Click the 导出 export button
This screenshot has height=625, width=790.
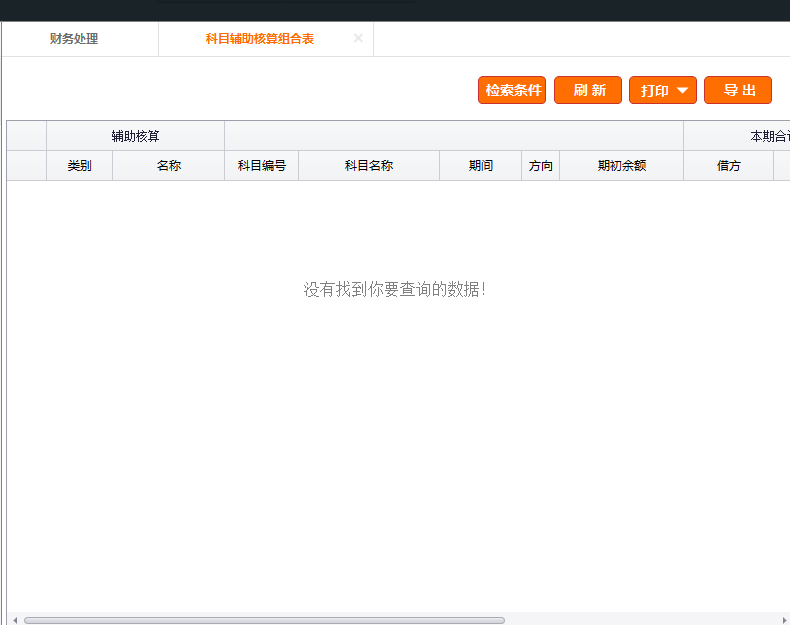tap(738, 90)
